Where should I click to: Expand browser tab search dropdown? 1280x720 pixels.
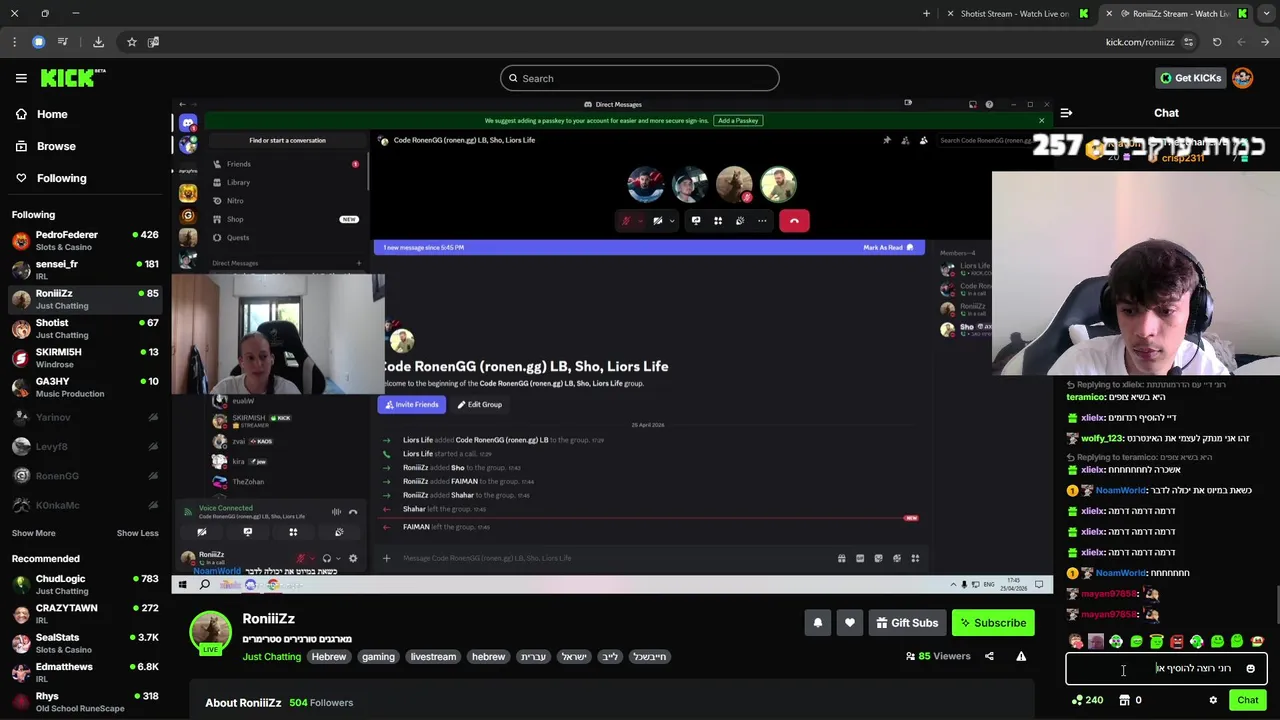point(1266,14)
